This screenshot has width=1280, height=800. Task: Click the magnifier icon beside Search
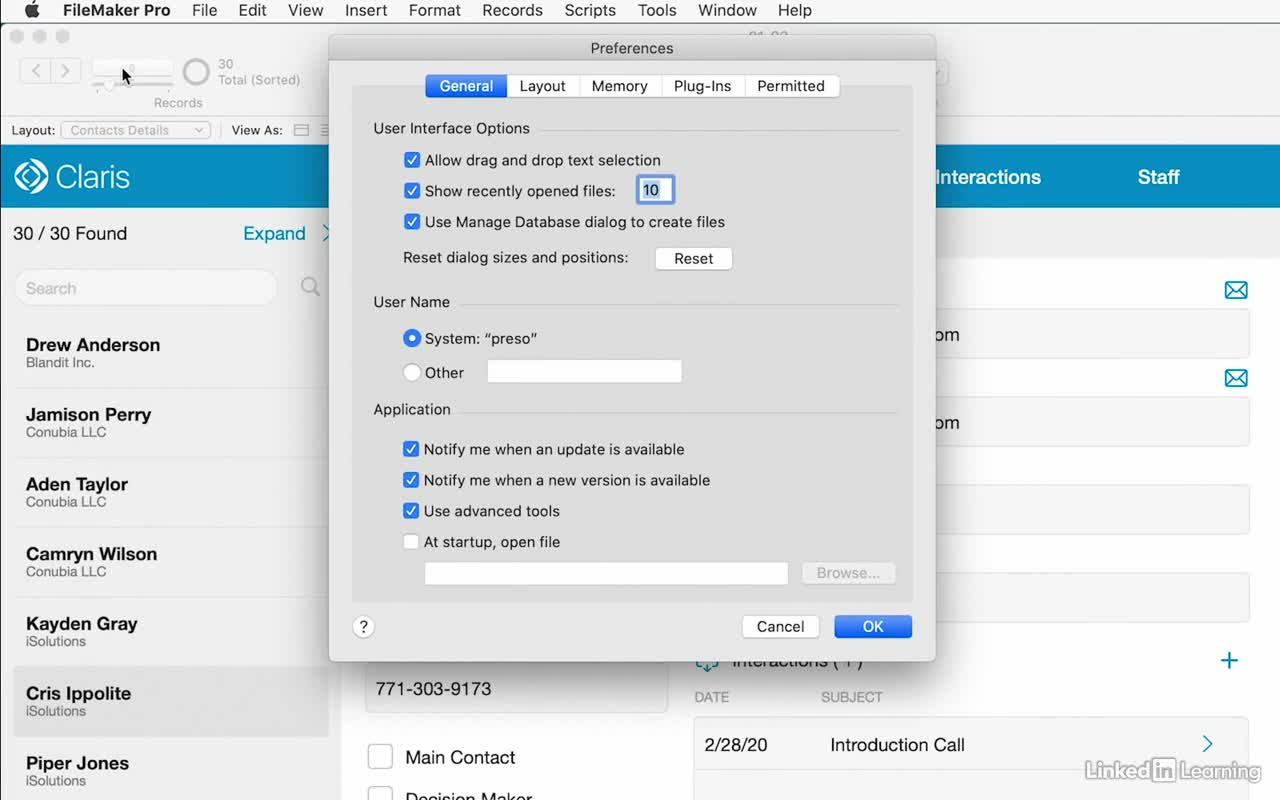311,287
